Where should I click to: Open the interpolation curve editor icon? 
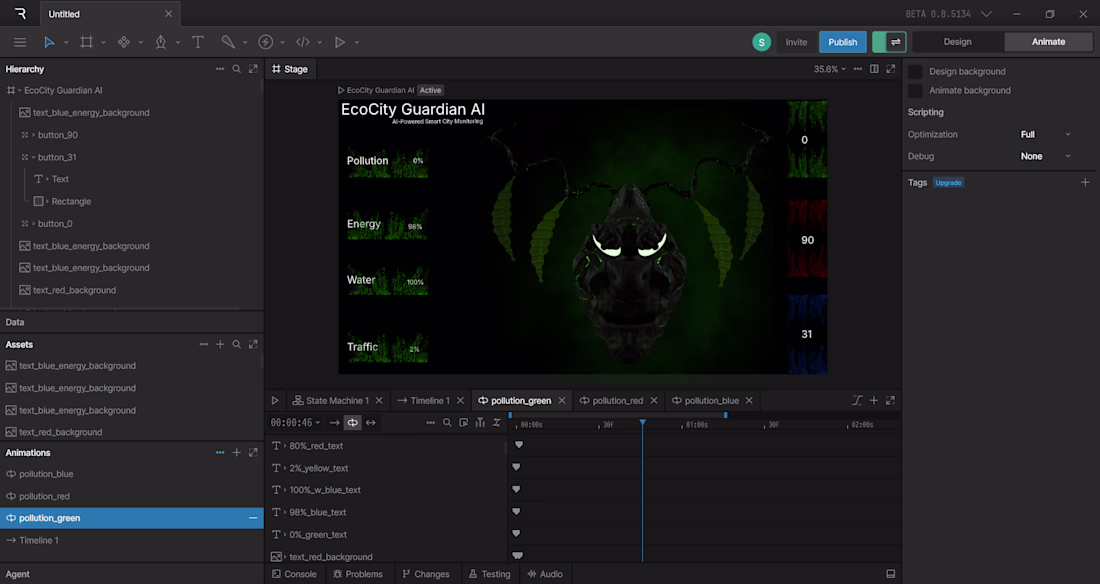[x=857, y=400]
